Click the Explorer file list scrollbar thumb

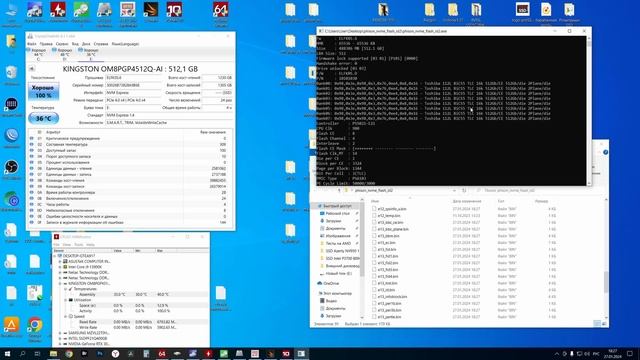coord(606,281)
